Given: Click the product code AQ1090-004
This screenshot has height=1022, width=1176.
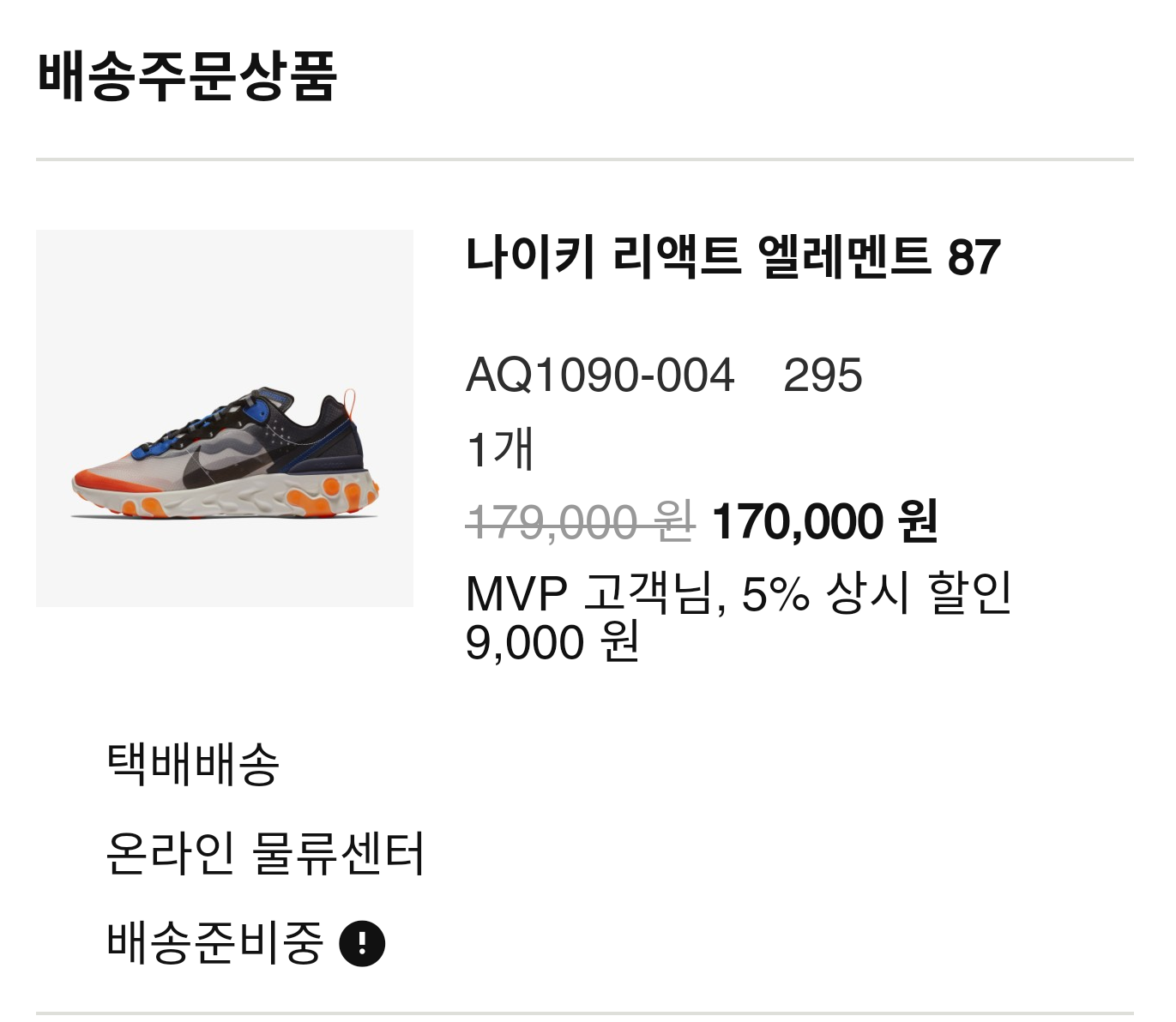Looking at the screenshot, I should [600, 376].
